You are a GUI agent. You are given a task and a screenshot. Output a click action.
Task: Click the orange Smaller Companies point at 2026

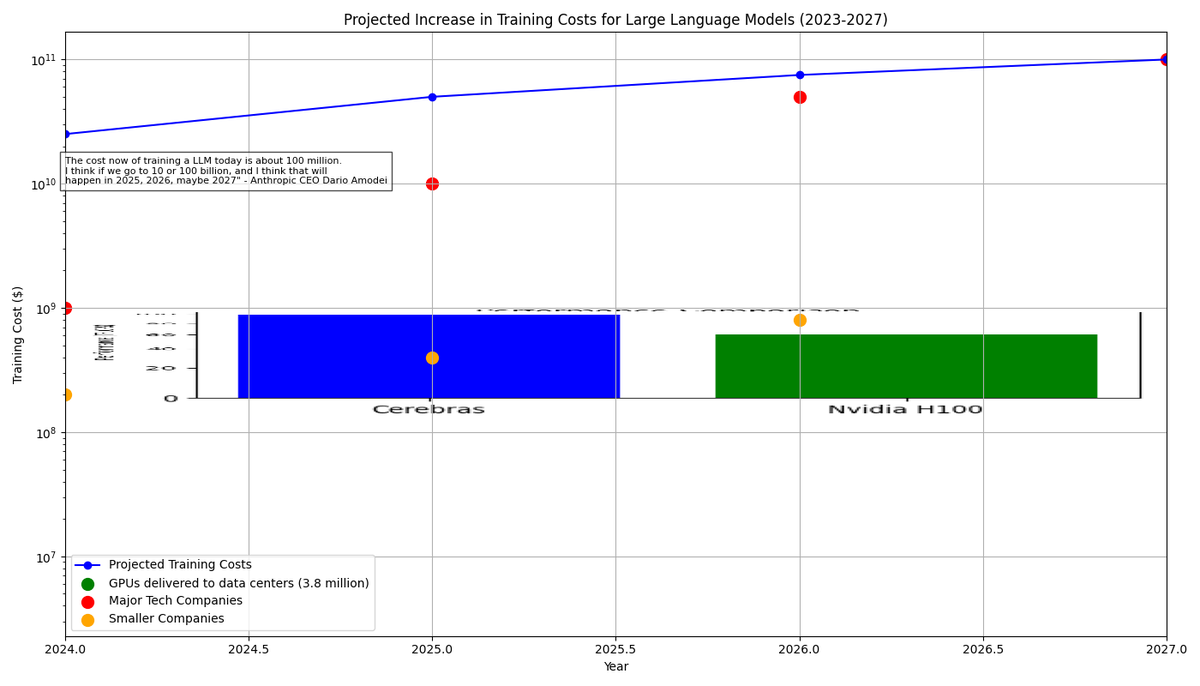800,320
